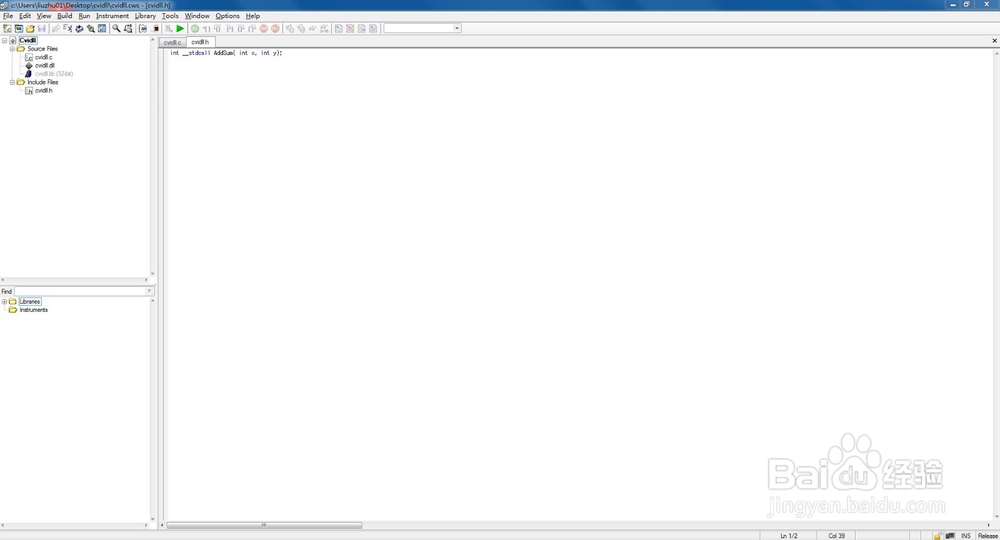Image resolution: width=1000 pixels, height=540 pixels.
Task: Open the Run menu
Action: coord(84,16)
